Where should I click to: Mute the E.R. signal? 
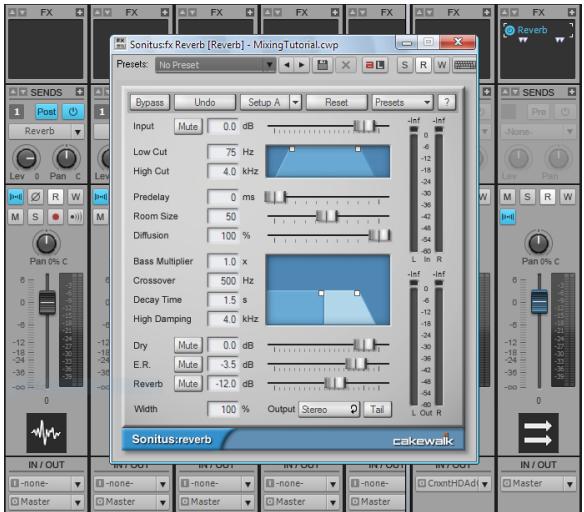click(x=188, y=364)
